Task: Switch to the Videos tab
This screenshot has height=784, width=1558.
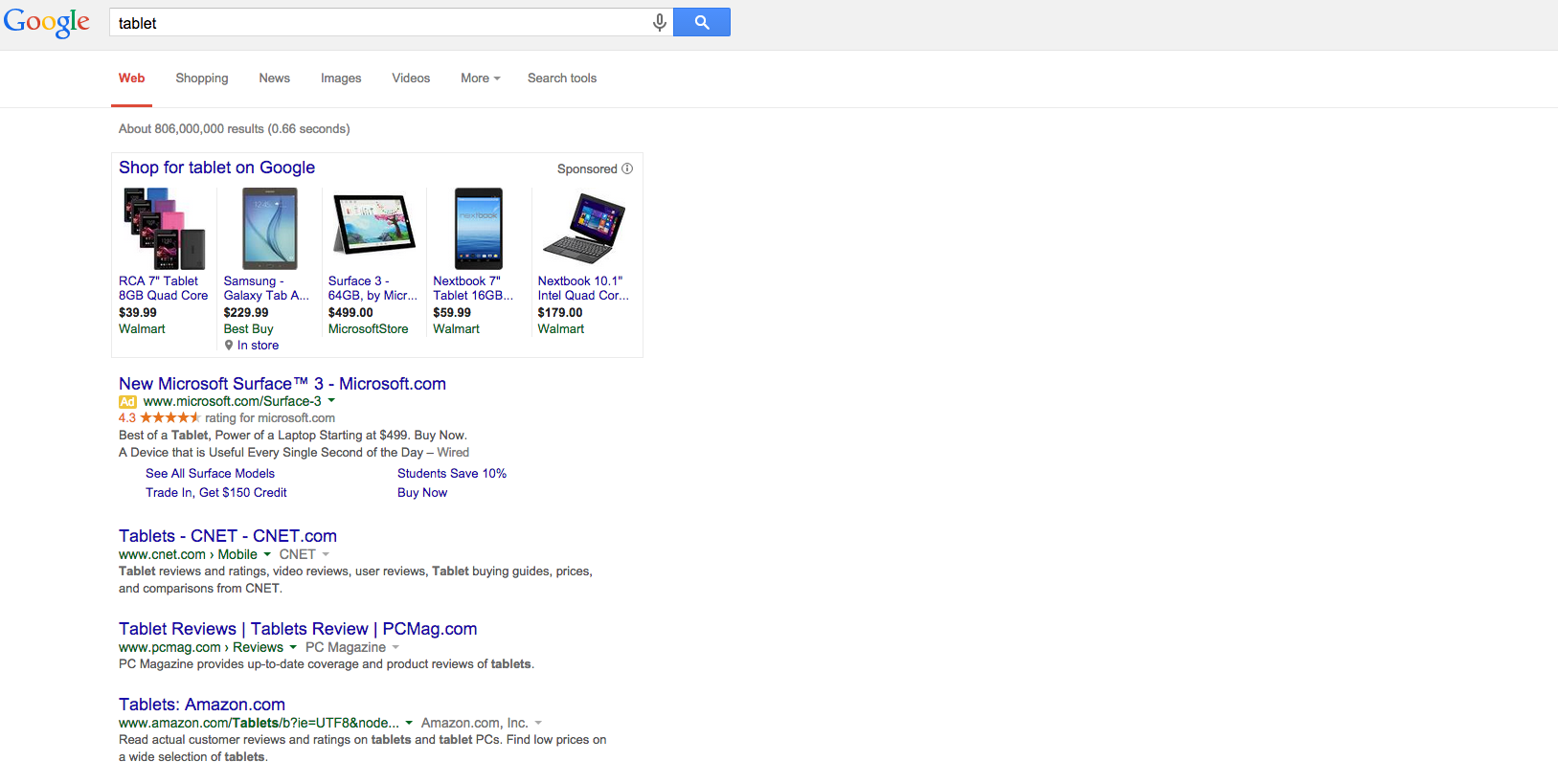Action: point(411,78)
